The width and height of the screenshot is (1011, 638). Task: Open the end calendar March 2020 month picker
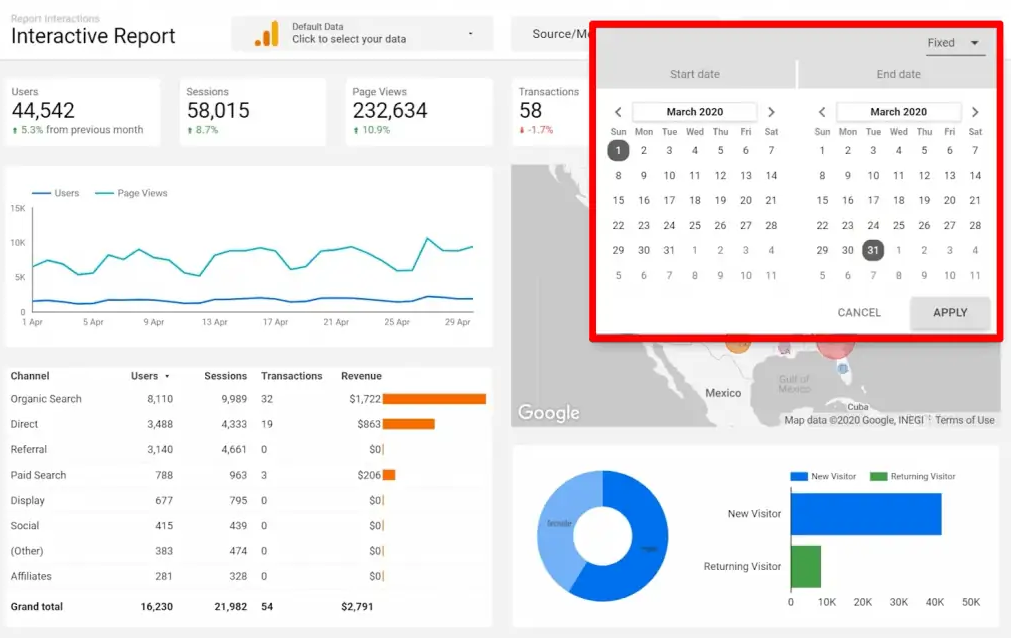click(898, 112)
